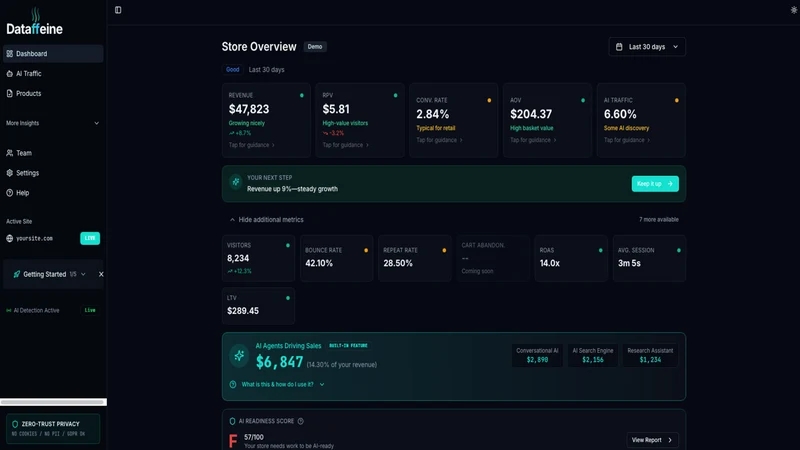Viewport: 800px width, 450px height.
Task: Click the AI Traffic robot icon
Action: point(10,73)
